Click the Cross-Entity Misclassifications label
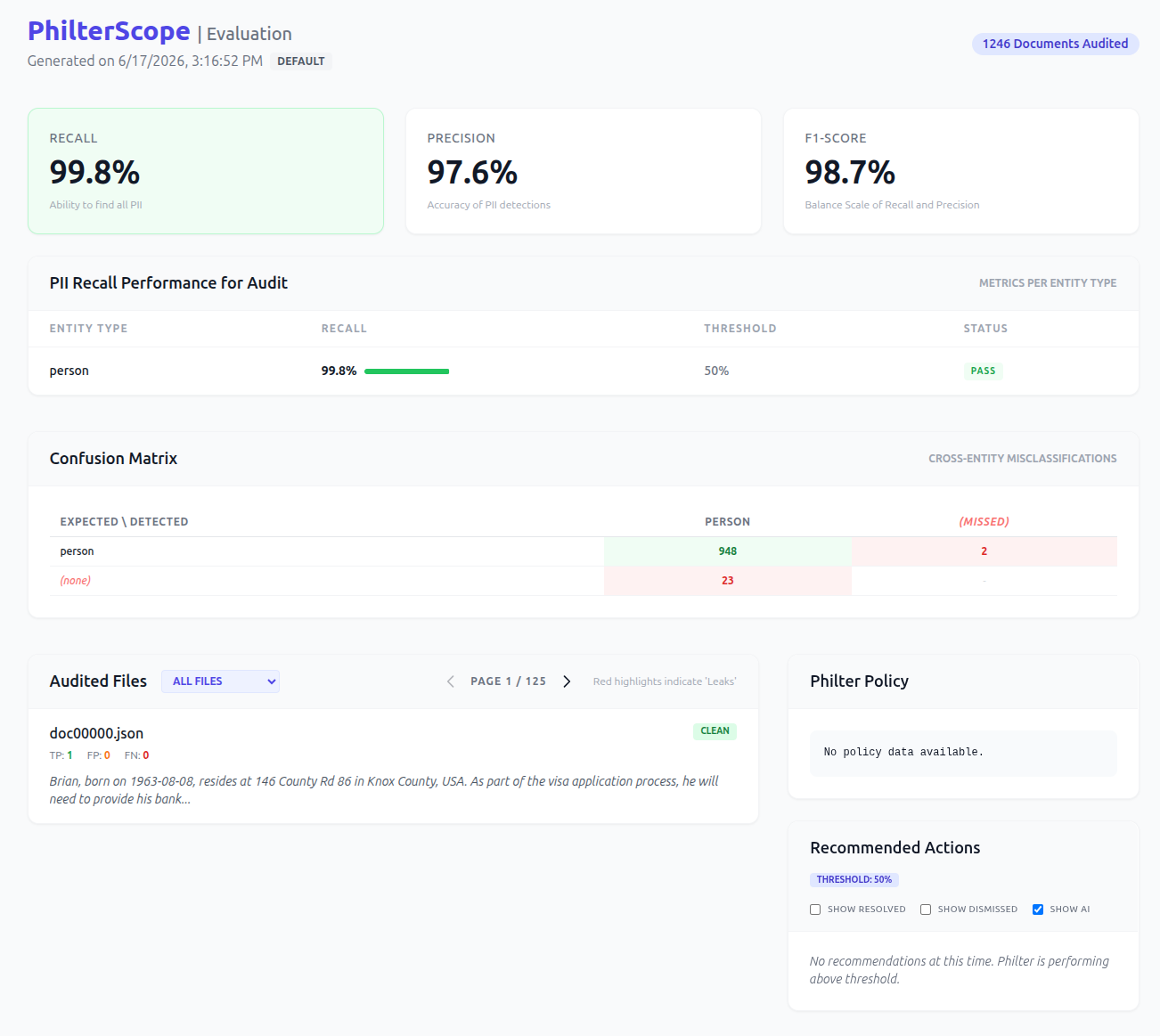The width and height of the screenshot is (1160, 1036). (x=1023, y=459)
